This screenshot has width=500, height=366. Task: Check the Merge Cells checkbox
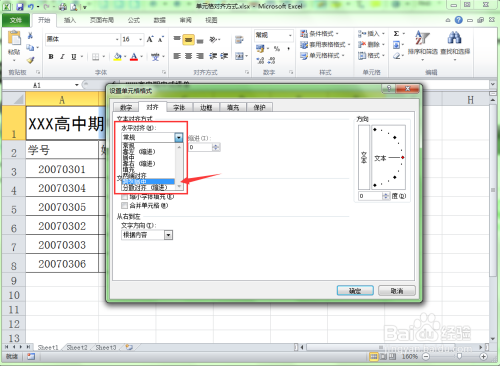pyautogui.click(x=125, y=206)
